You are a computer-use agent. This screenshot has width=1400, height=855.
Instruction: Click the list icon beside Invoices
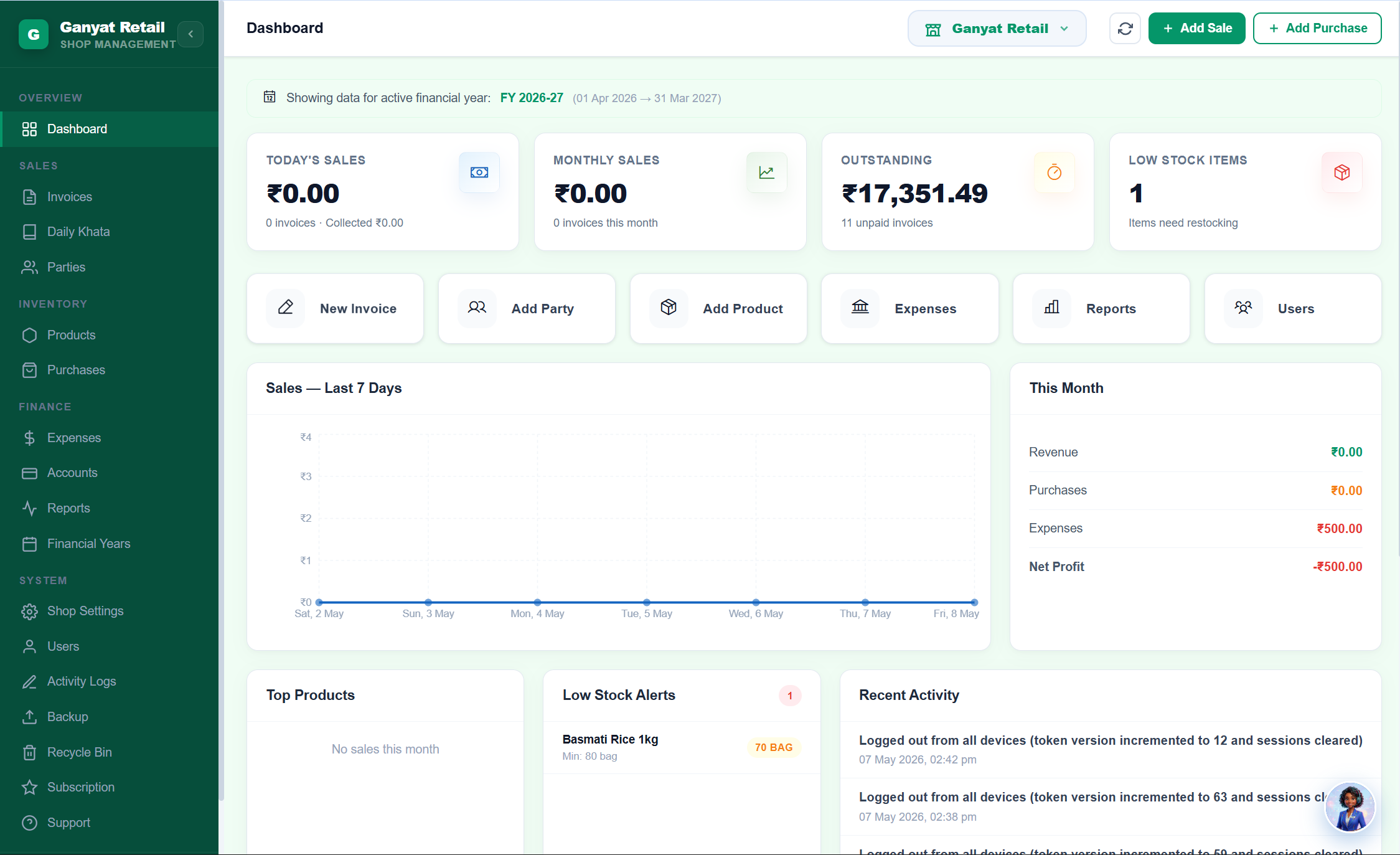(x=29, y=197)
